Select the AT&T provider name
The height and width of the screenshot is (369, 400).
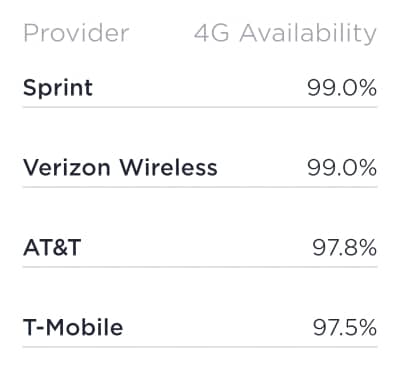52,247
